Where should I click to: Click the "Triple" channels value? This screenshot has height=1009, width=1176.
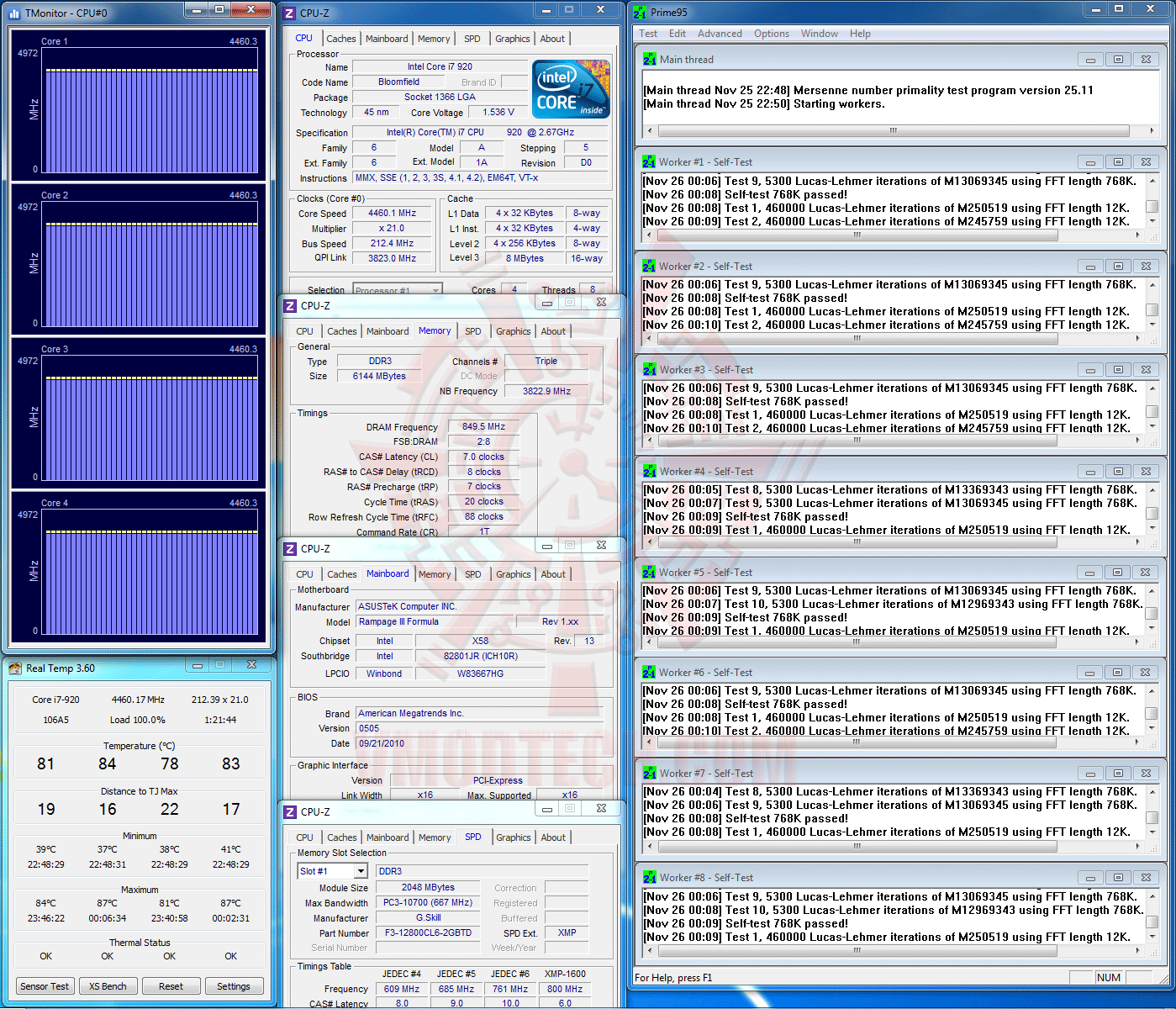[546, 362]
